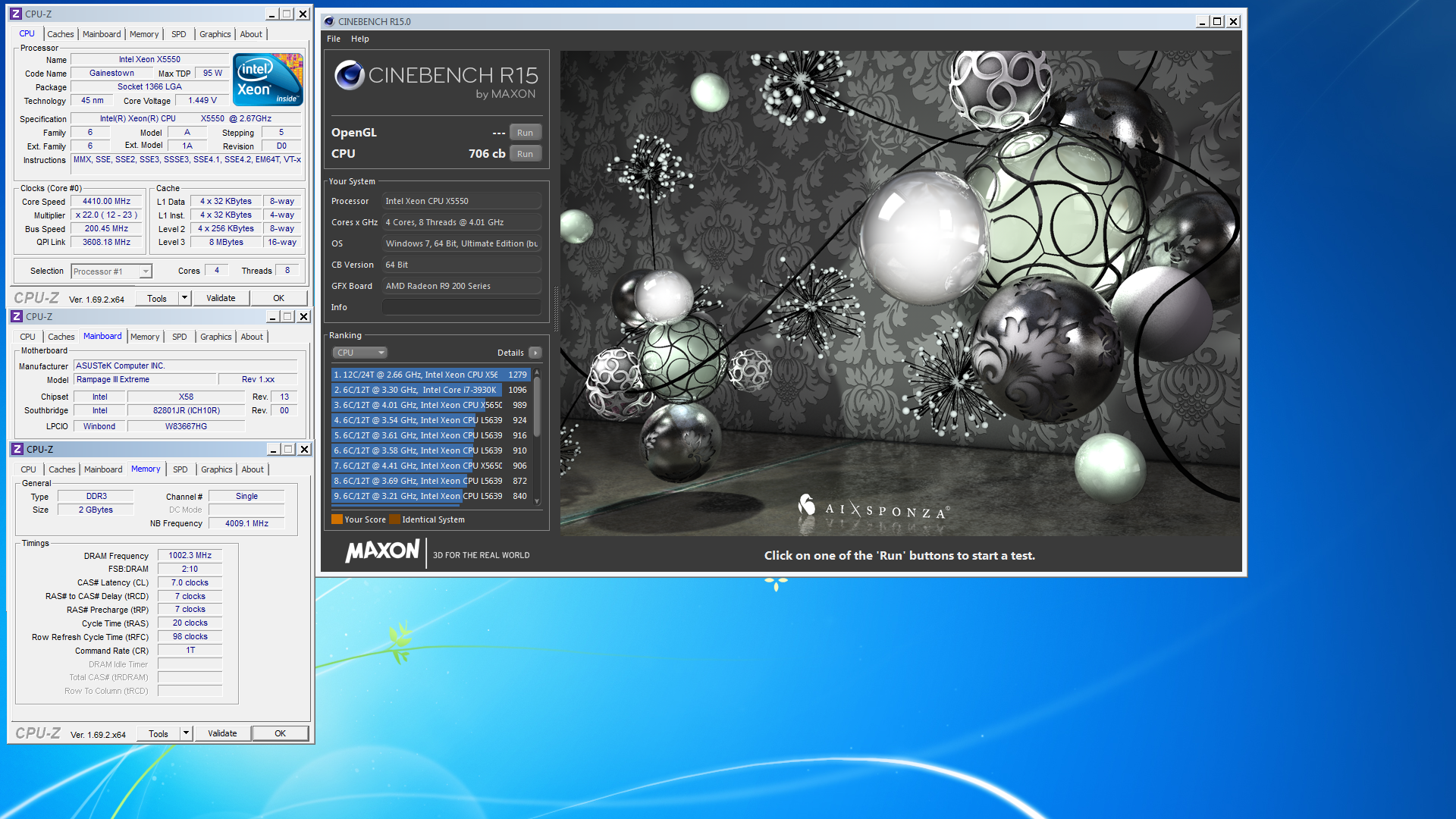Click the GFX Board AMD Radeon R9 field
The height and width of the screenshot is (819, 1456).
click(462, 286)
